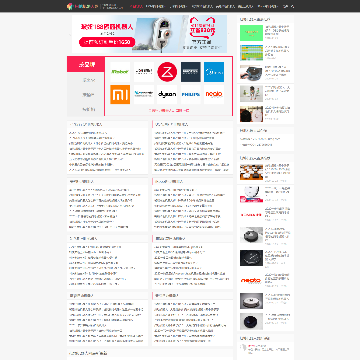Open the blue Midea brand logo
Screen dimensions: 360x360
(x=214, y=72)
